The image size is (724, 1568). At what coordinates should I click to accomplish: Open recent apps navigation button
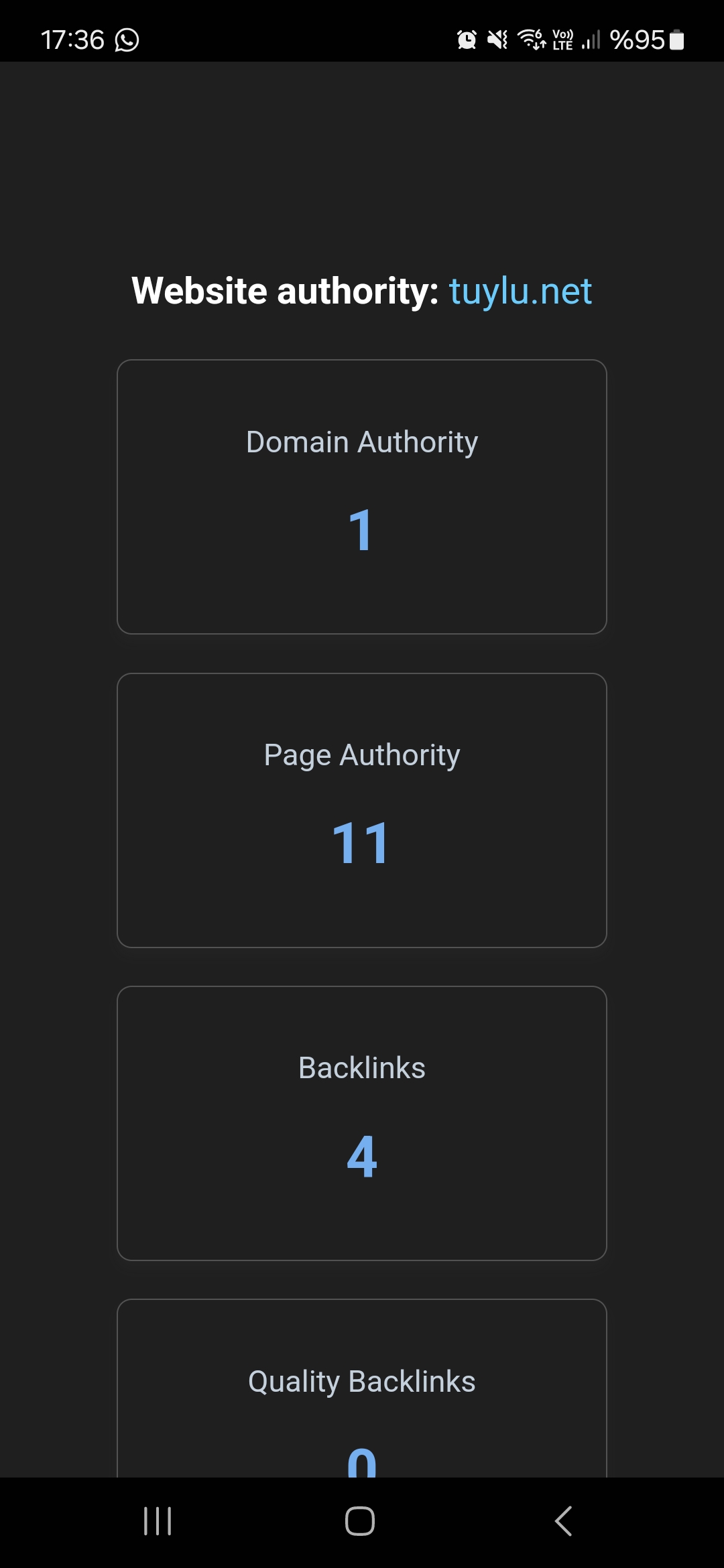tap(158, 1521)
